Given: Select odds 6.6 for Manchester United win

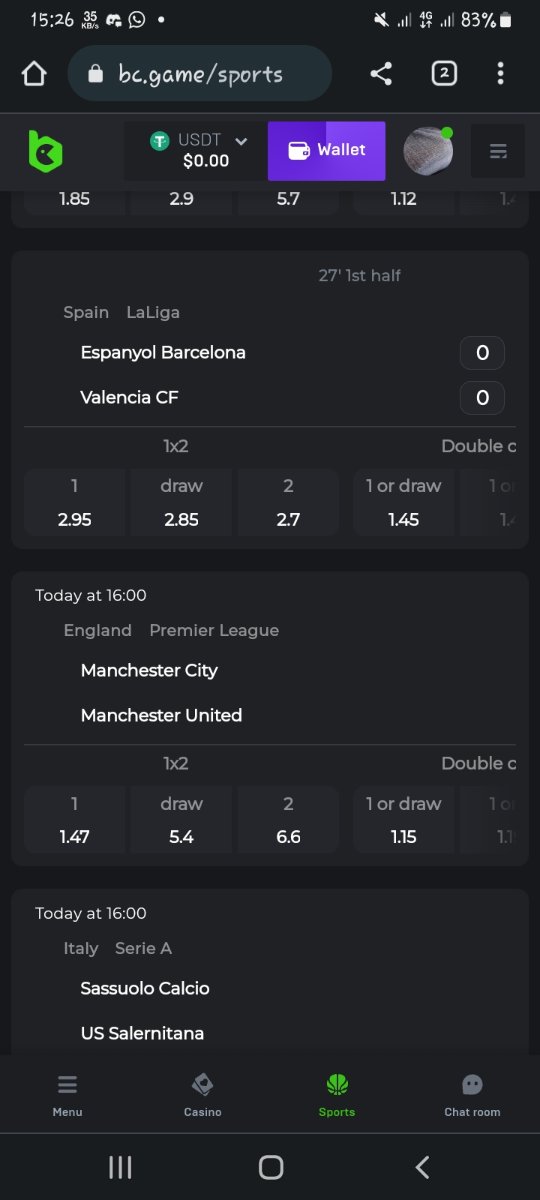Looking at the screenshot, I should pyautogui.click(x=288, y=821).
